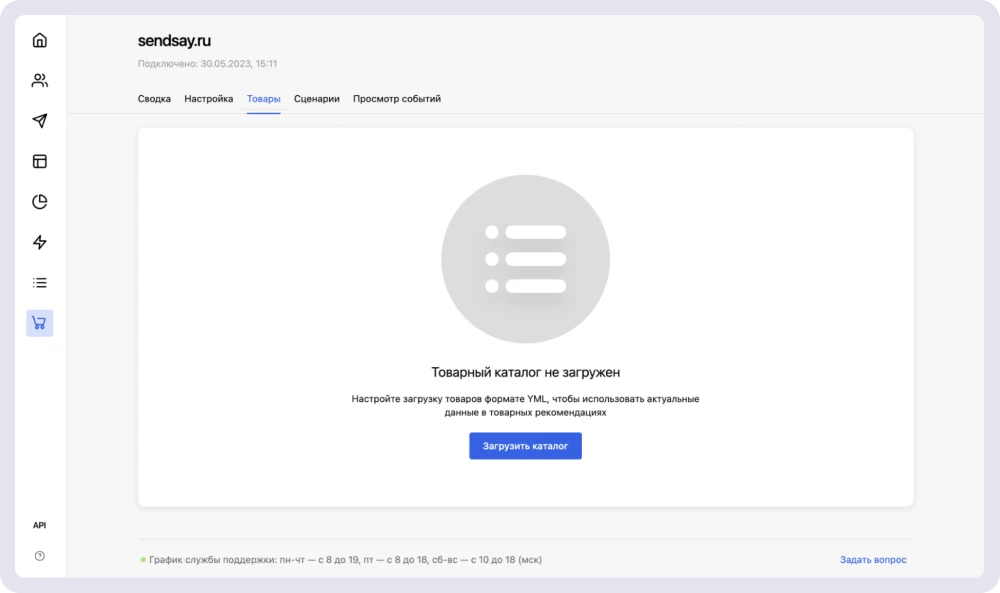Open the pie chart analytics icon
The height and width of the screenshot is (593, 1000).
click(x=40, y=202)
